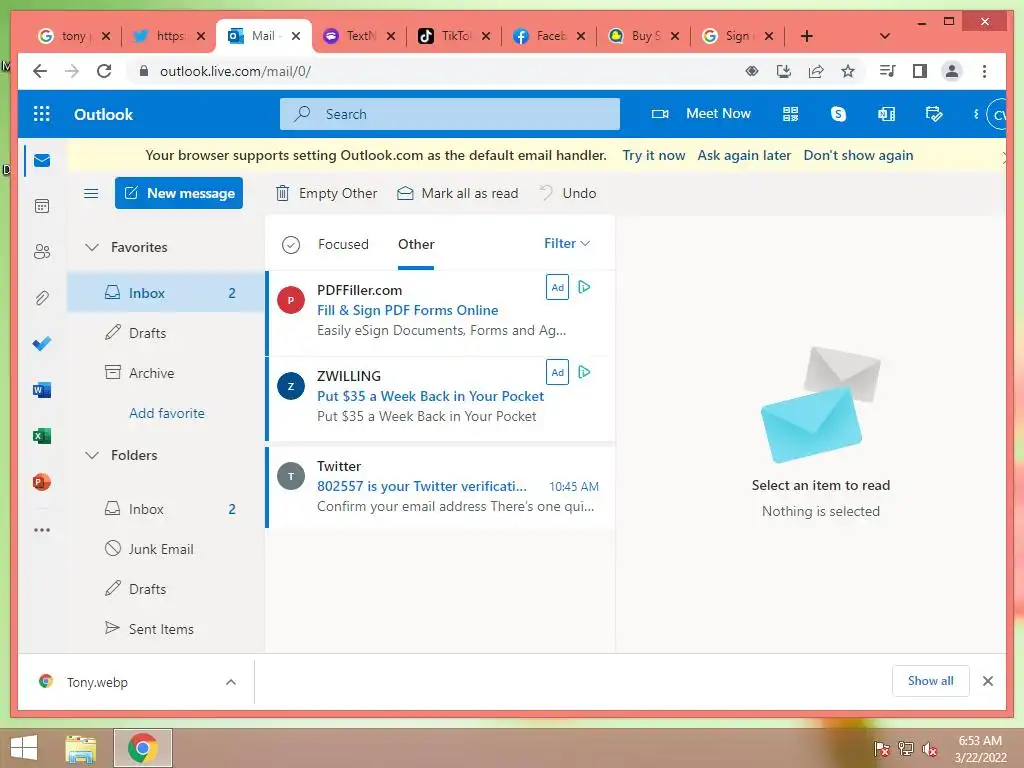
Task: Click the New message button
Action: [x=179, y=193]
